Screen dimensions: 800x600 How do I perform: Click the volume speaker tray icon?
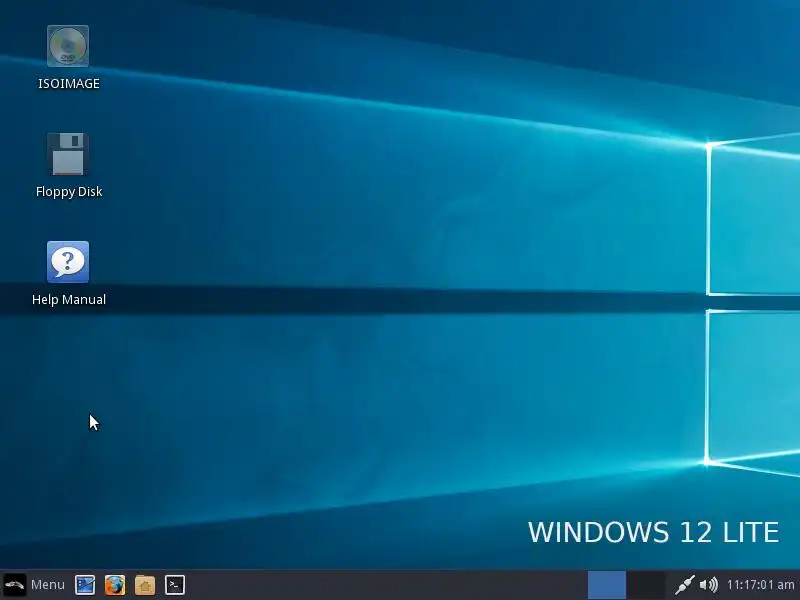709,585
